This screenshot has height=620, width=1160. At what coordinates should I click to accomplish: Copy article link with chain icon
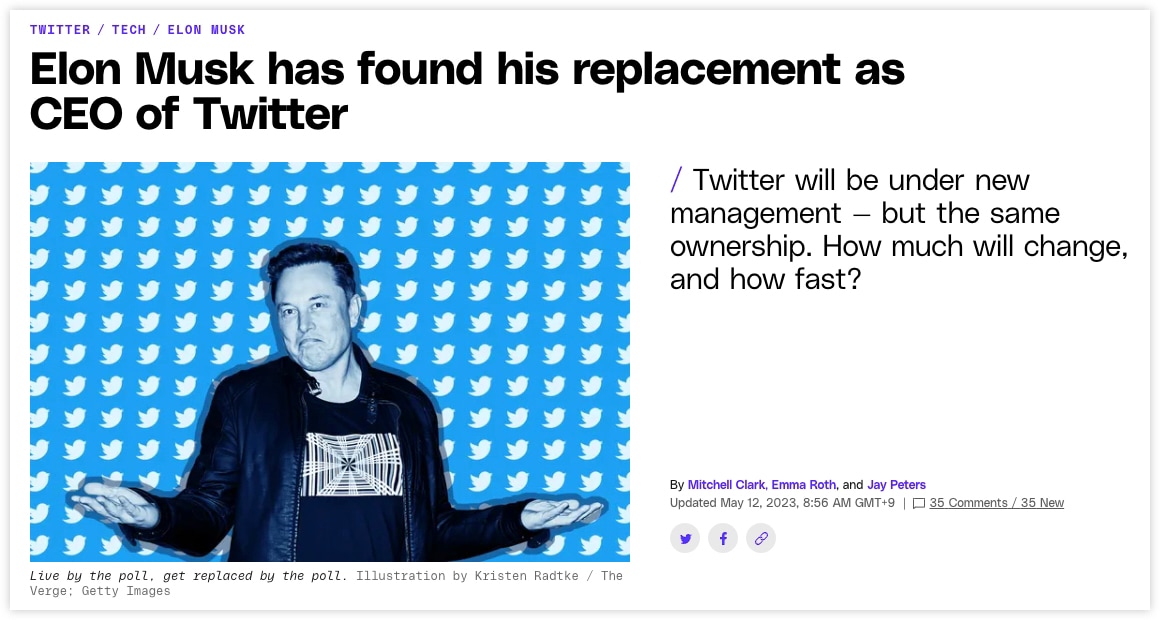pyautogui.click(x=761, y=538)
